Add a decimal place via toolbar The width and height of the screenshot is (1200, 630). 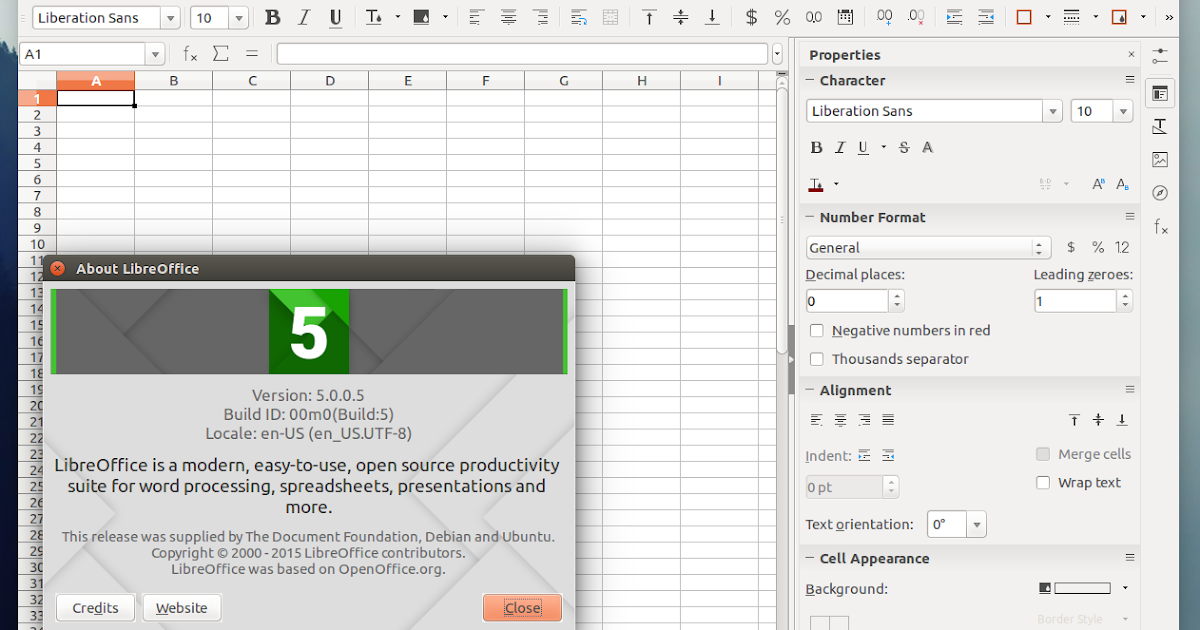pyautogui.click(x=884, y=18)
